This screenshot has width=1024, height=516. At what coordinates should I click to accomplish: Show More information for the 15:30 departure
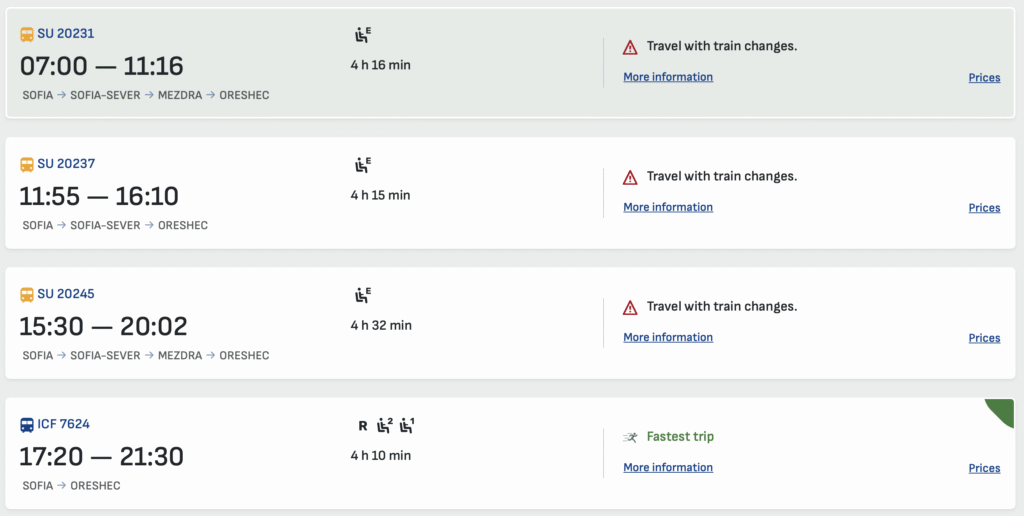coord(668,337)
